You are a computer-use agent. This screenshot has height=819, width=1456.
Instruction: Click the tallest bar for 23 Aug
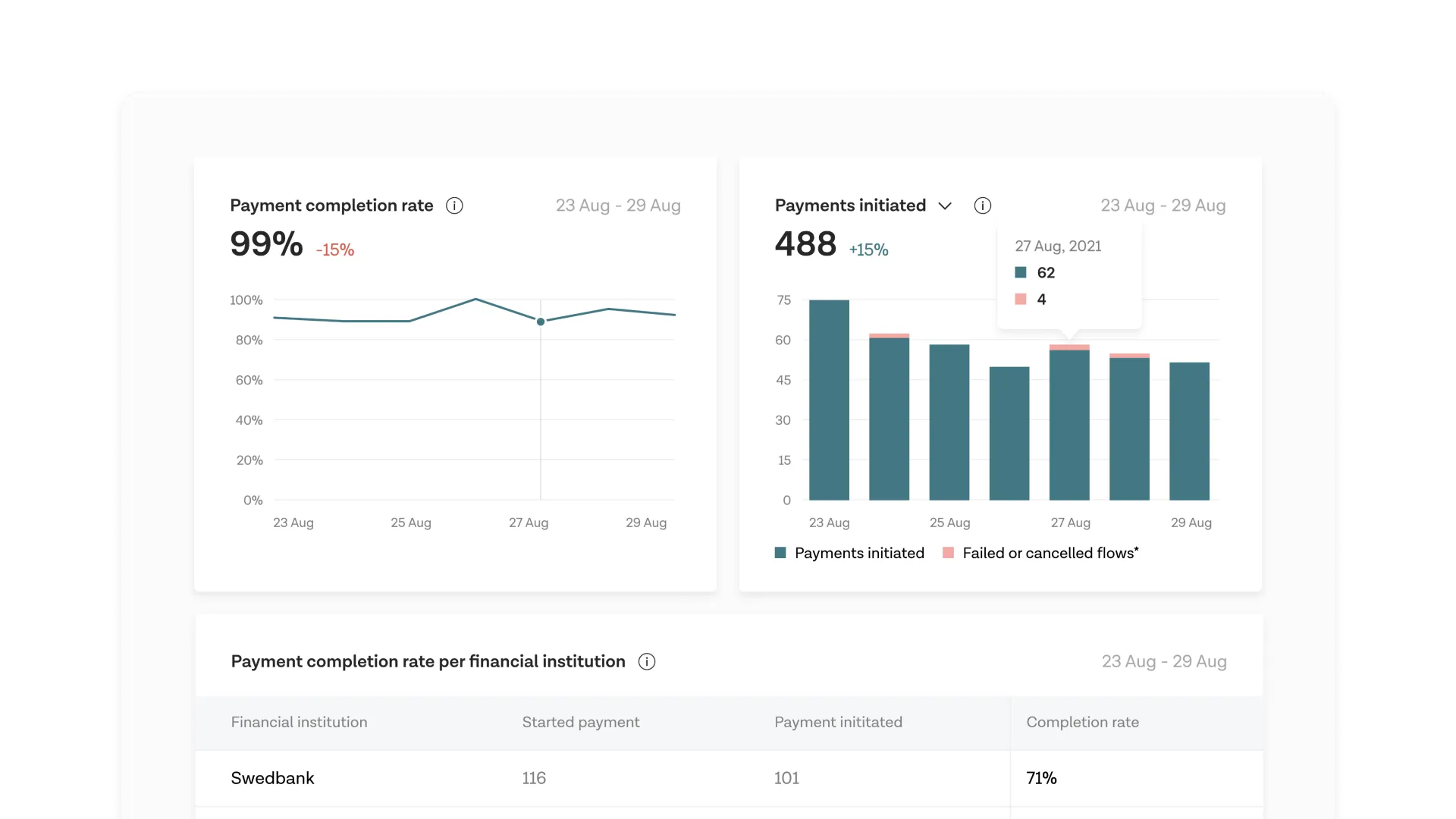click(829, 400)
